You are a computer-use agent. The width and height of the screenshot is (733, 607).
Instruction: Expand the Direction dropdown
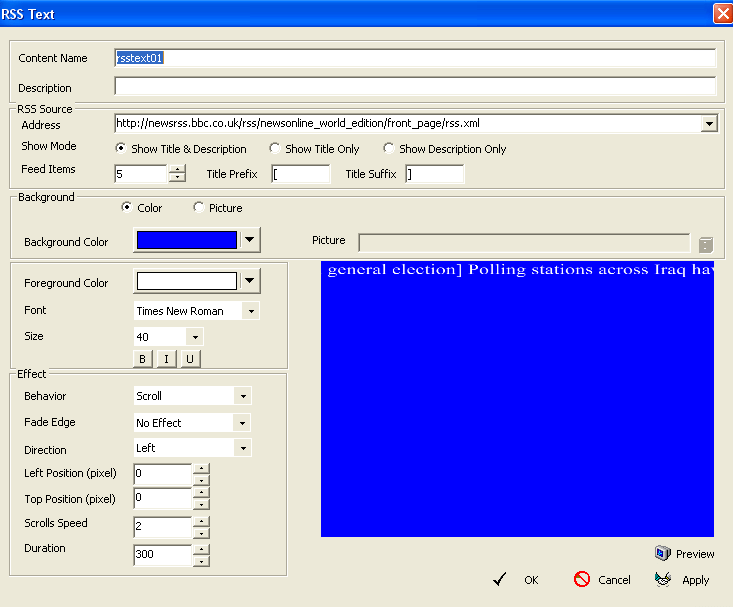242,449
